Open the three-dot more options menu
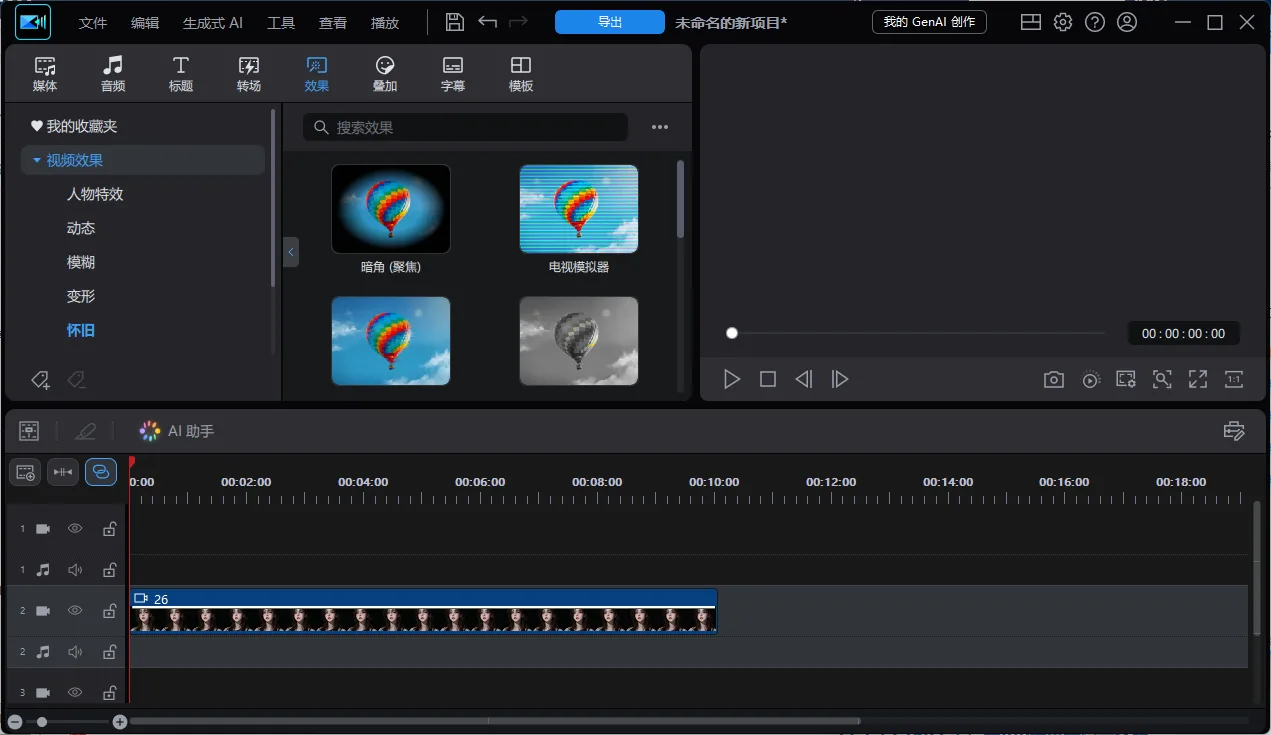The image size is (1271, 735). click(x=660, y=127)
